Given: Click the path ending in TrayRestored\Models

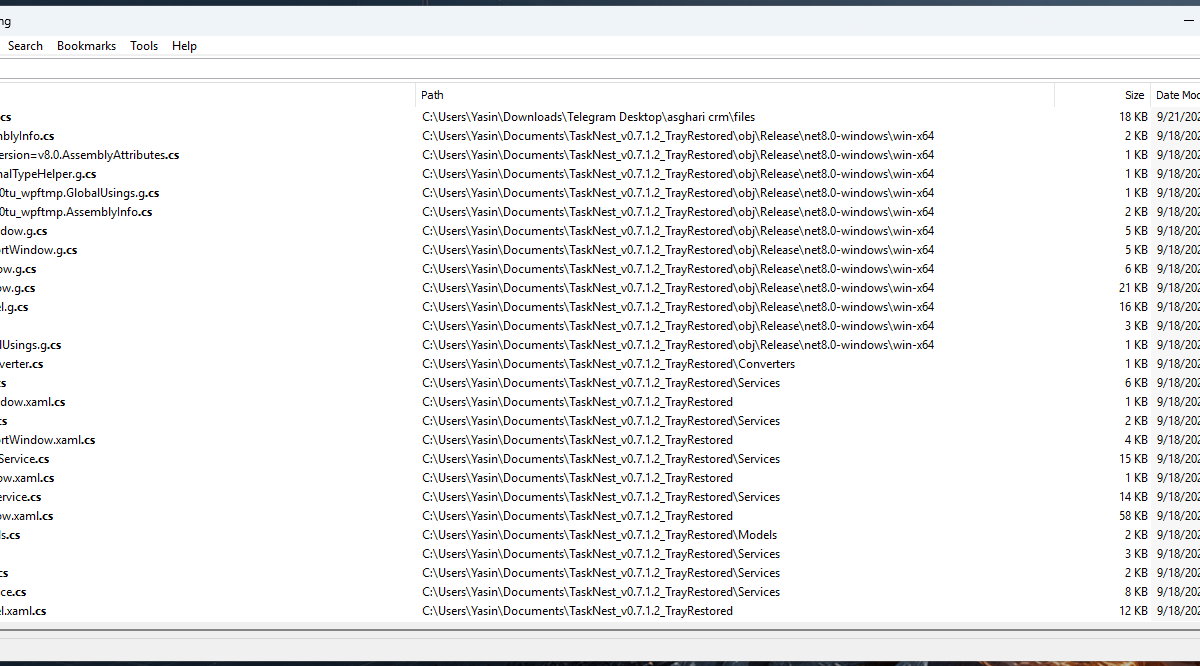Looking at the screenshot, I should tap(600, 535).
